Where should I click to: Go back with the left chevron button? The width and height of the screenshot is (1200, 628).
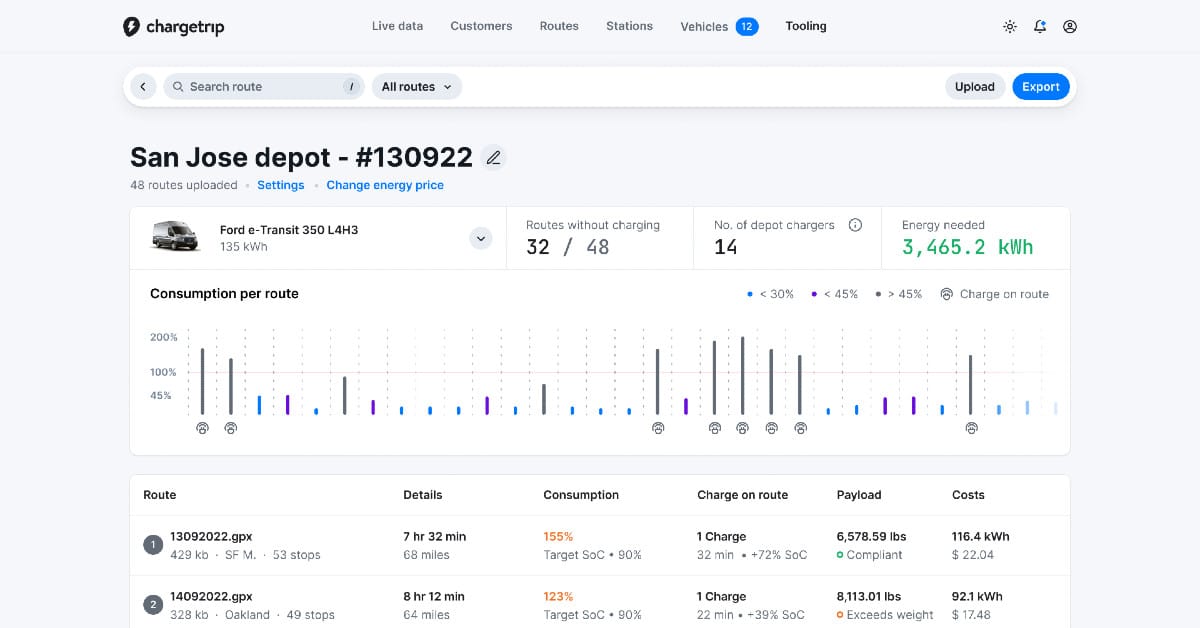[x=143, y=87]
